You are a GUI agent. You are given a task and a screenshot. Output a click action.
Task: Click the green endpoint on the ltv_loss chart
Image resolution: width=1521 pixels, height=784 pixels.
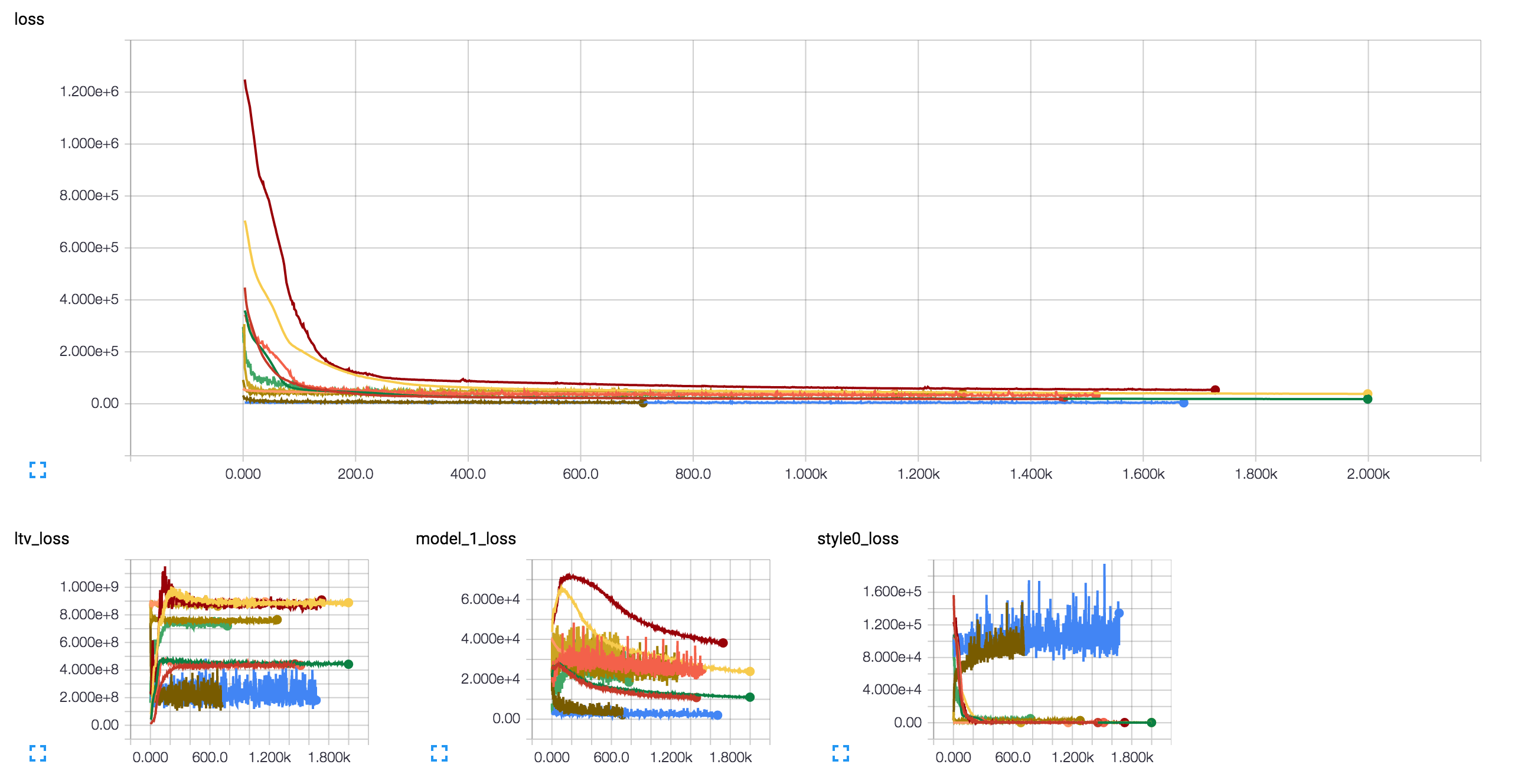(x=348, y=664)
